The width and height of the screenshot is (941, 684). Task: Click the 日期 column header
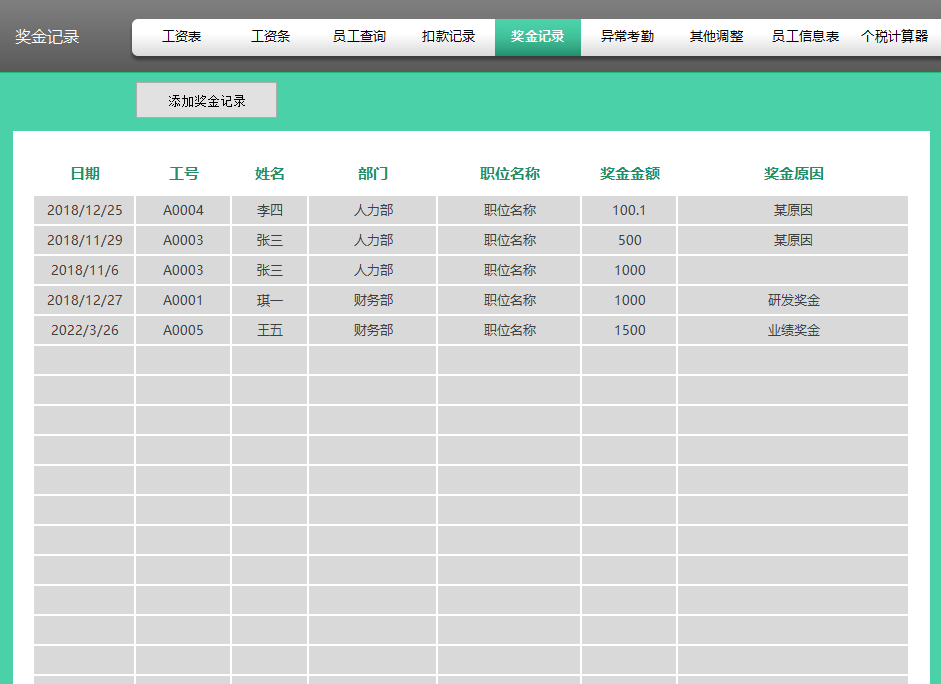coord(85,172)
